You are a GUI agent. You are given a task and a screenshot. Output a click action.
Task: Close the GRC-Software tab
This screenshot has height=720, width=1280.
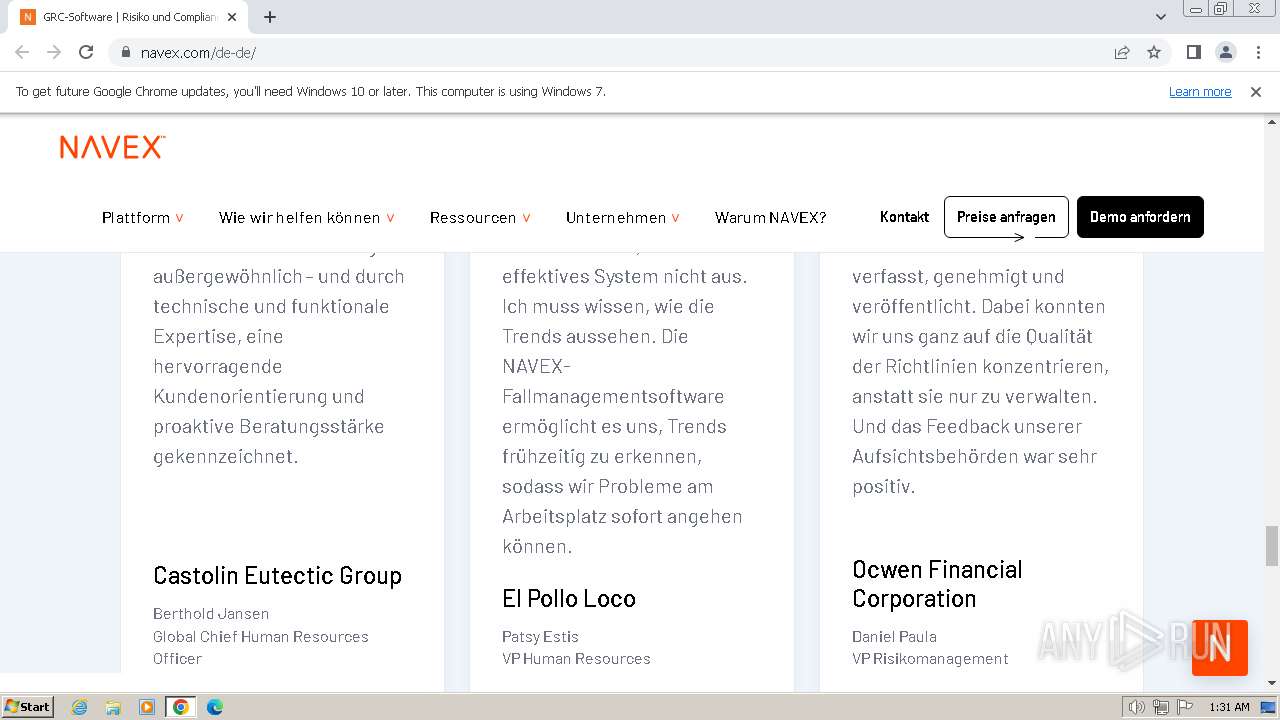[x=232, y=17]
